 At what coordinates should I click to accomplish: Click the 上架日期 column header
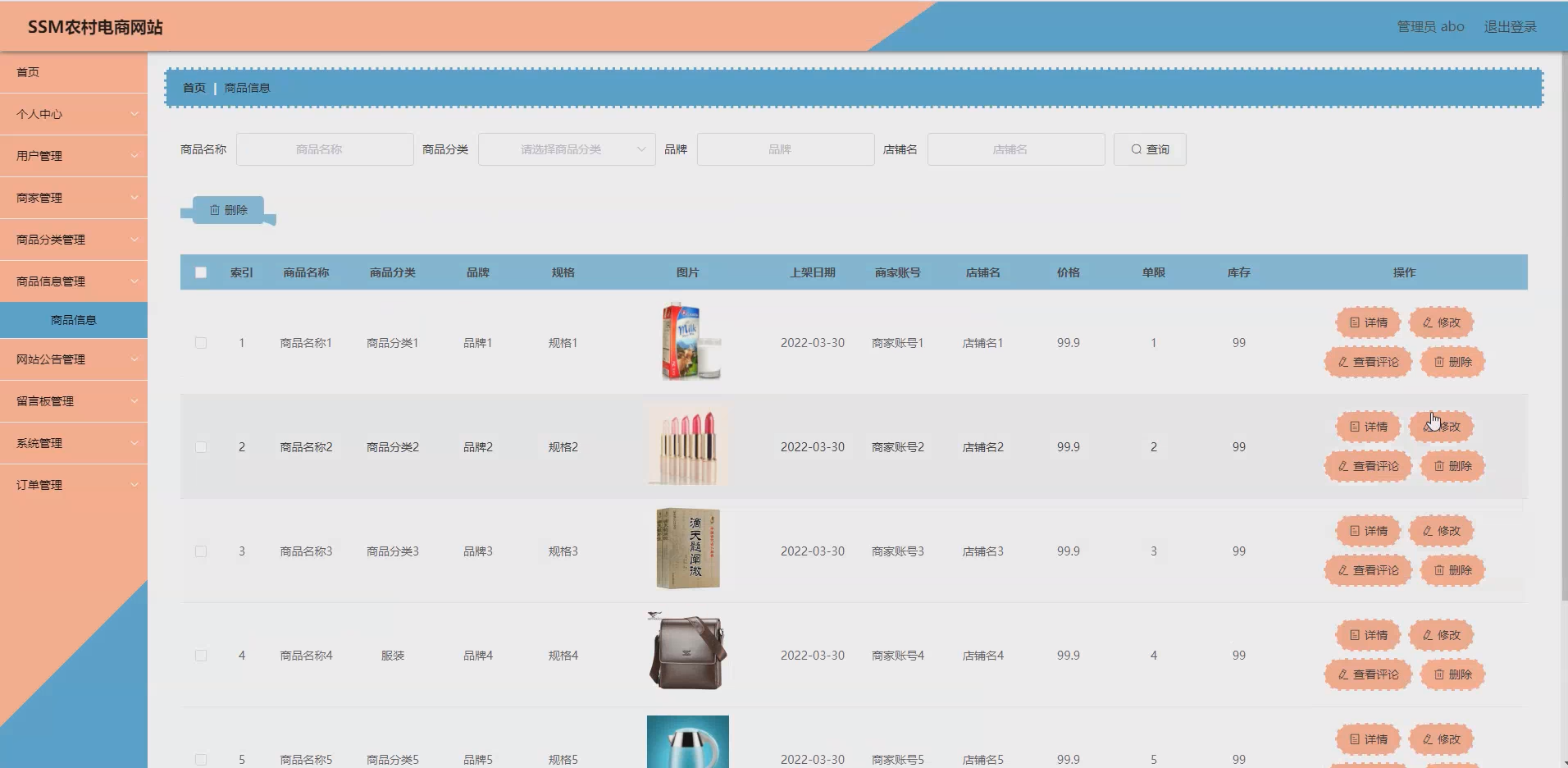tap(813, 272)
